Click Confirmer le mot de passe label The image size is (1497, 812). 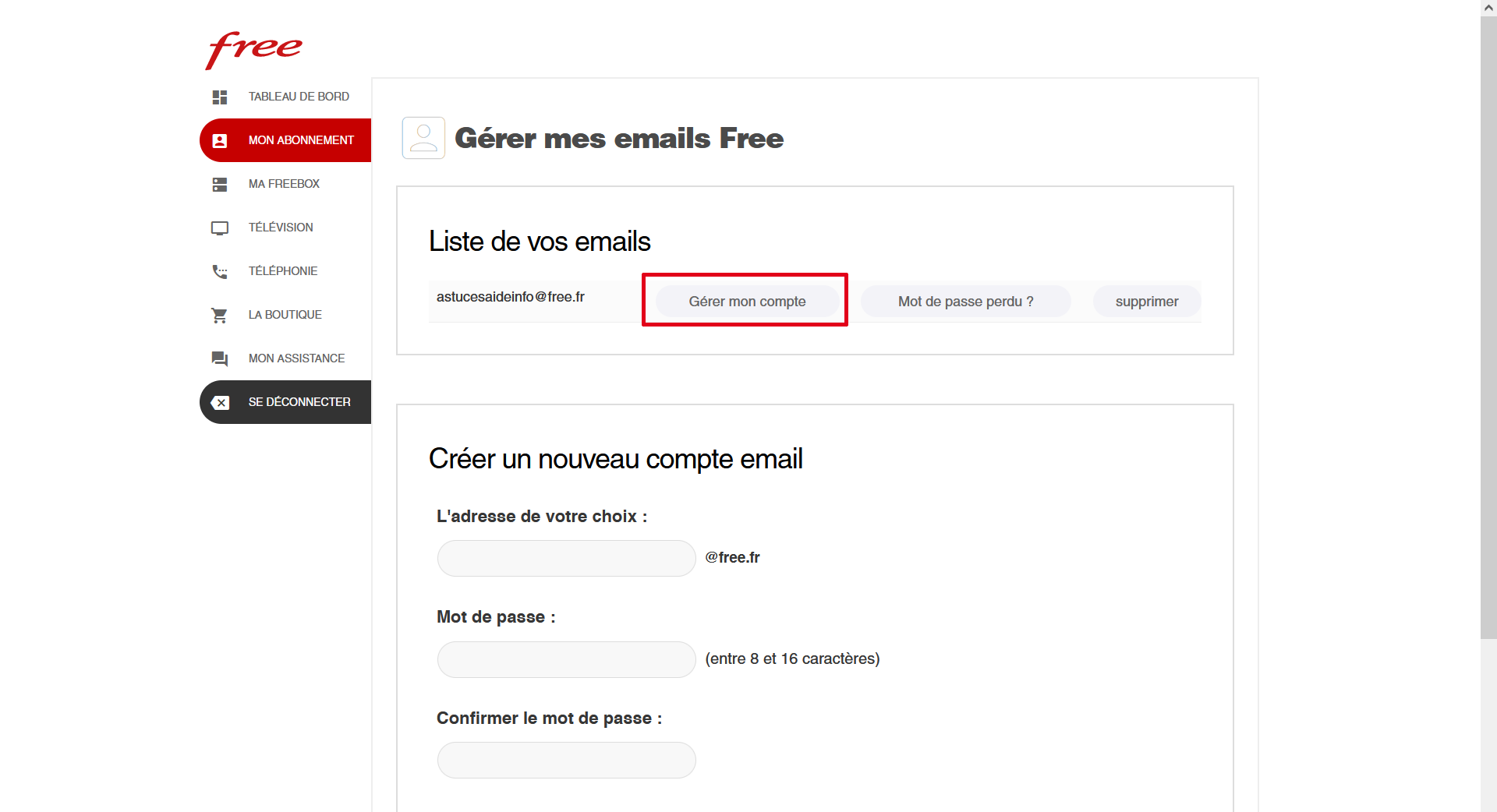coord(549,718)
